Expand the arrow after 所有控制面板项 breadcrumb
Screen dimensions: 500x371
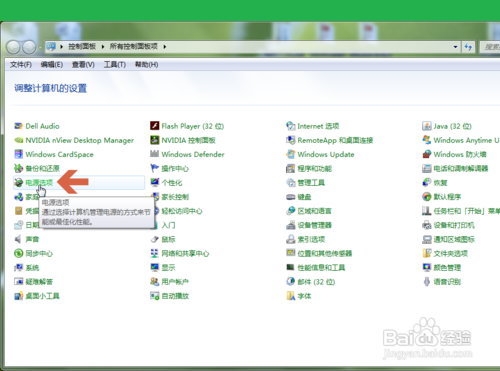coord(165,47)
